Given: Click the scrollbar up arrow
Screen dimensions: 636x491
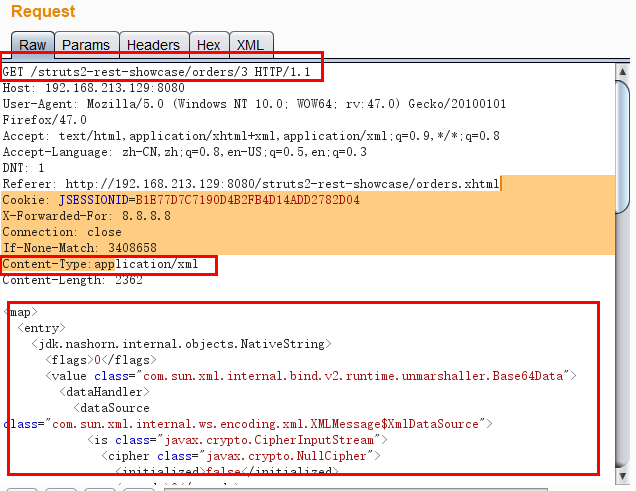Looking at the screenshot, I should [x=622, y=72].
